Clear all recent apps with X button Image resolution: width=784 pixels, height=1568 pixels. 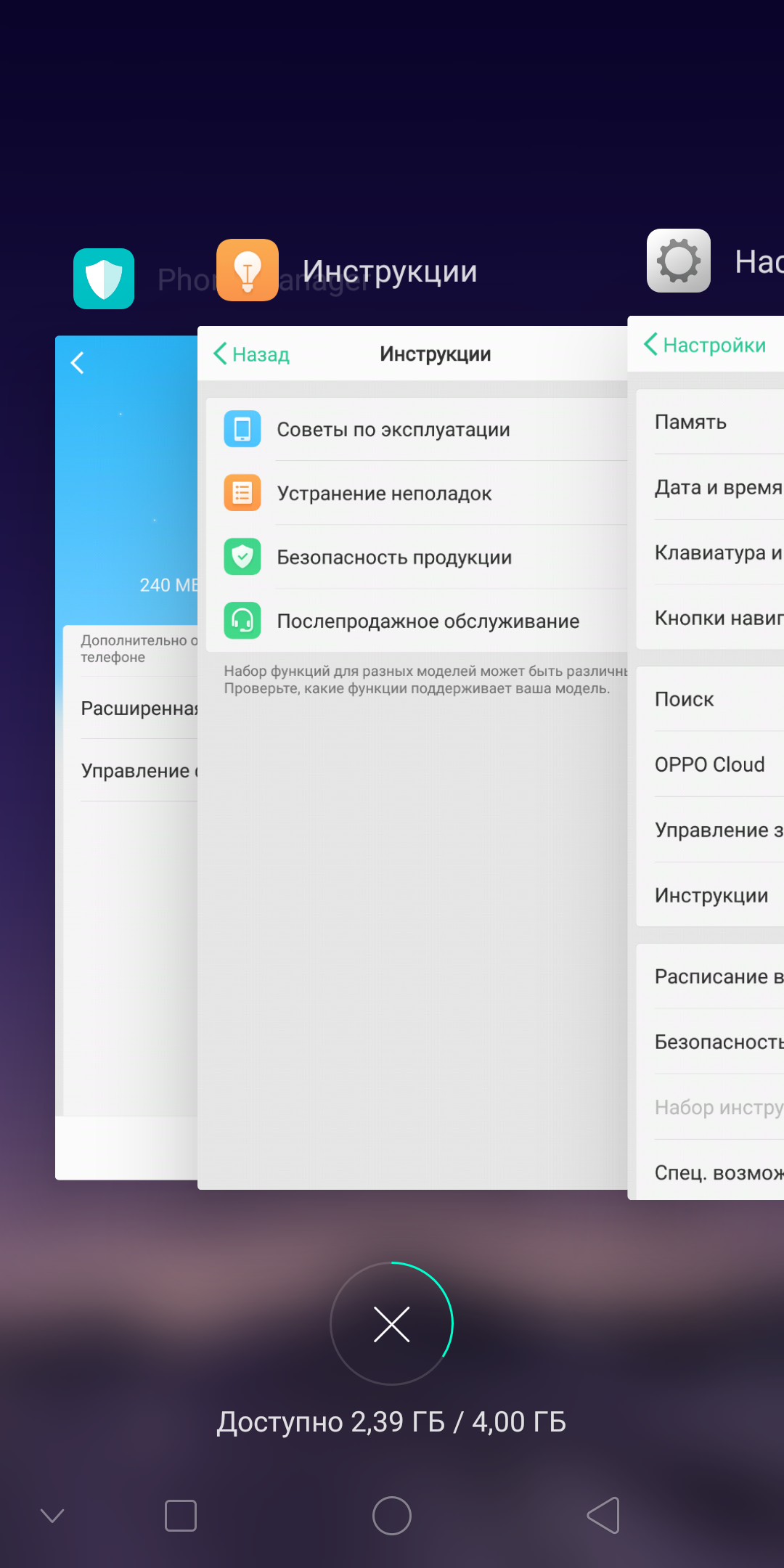click(x=392, y=1323)
